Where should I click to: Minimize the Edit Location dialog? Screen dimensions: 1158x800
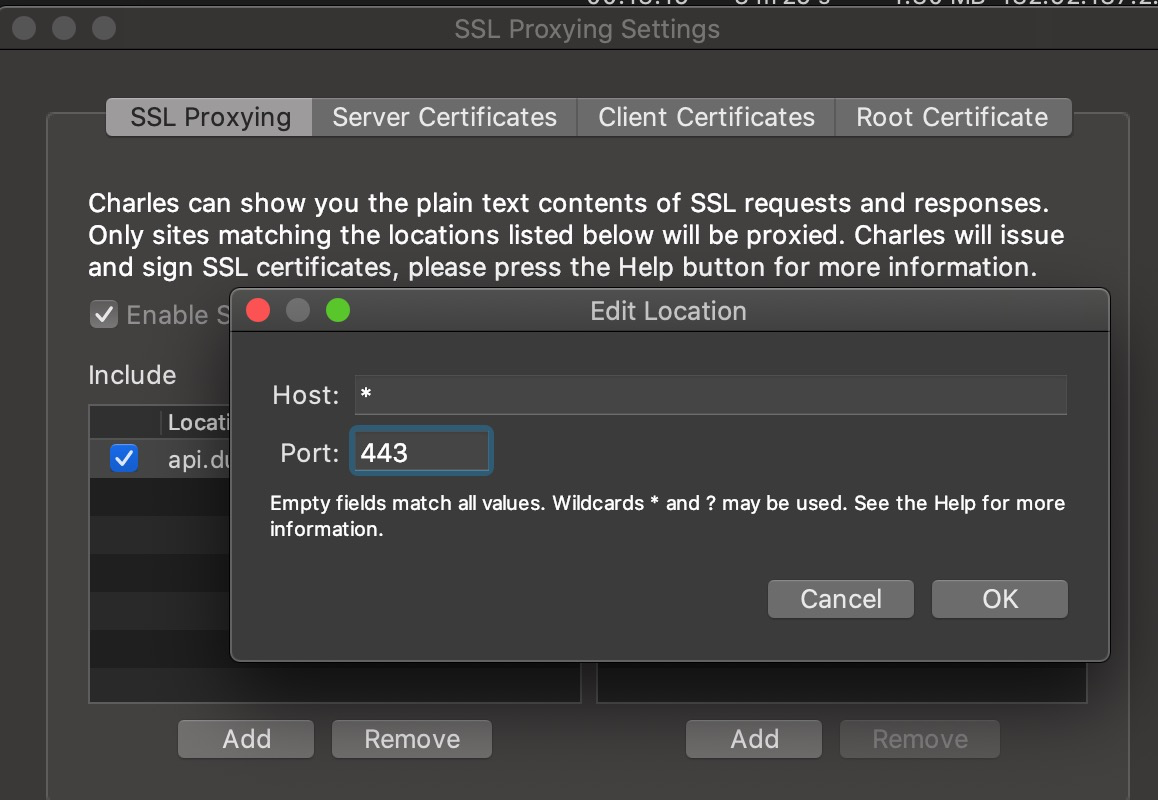pyautogui.click(x=297, y=310)
